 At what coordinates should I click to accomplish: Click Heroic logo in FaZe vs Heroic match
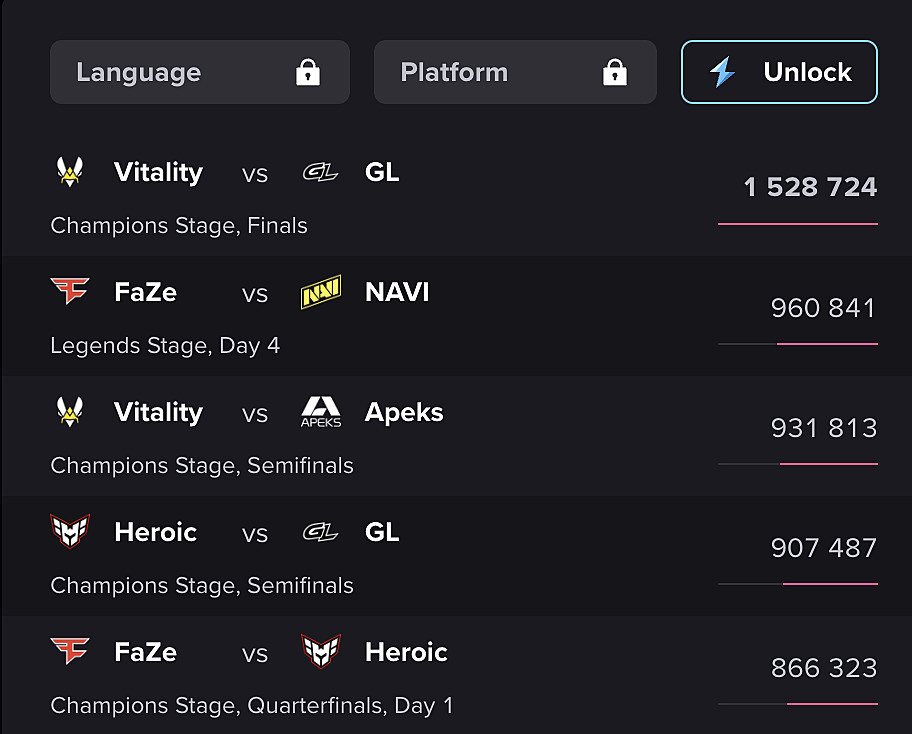pyautogui.click(x=321, y=651)
